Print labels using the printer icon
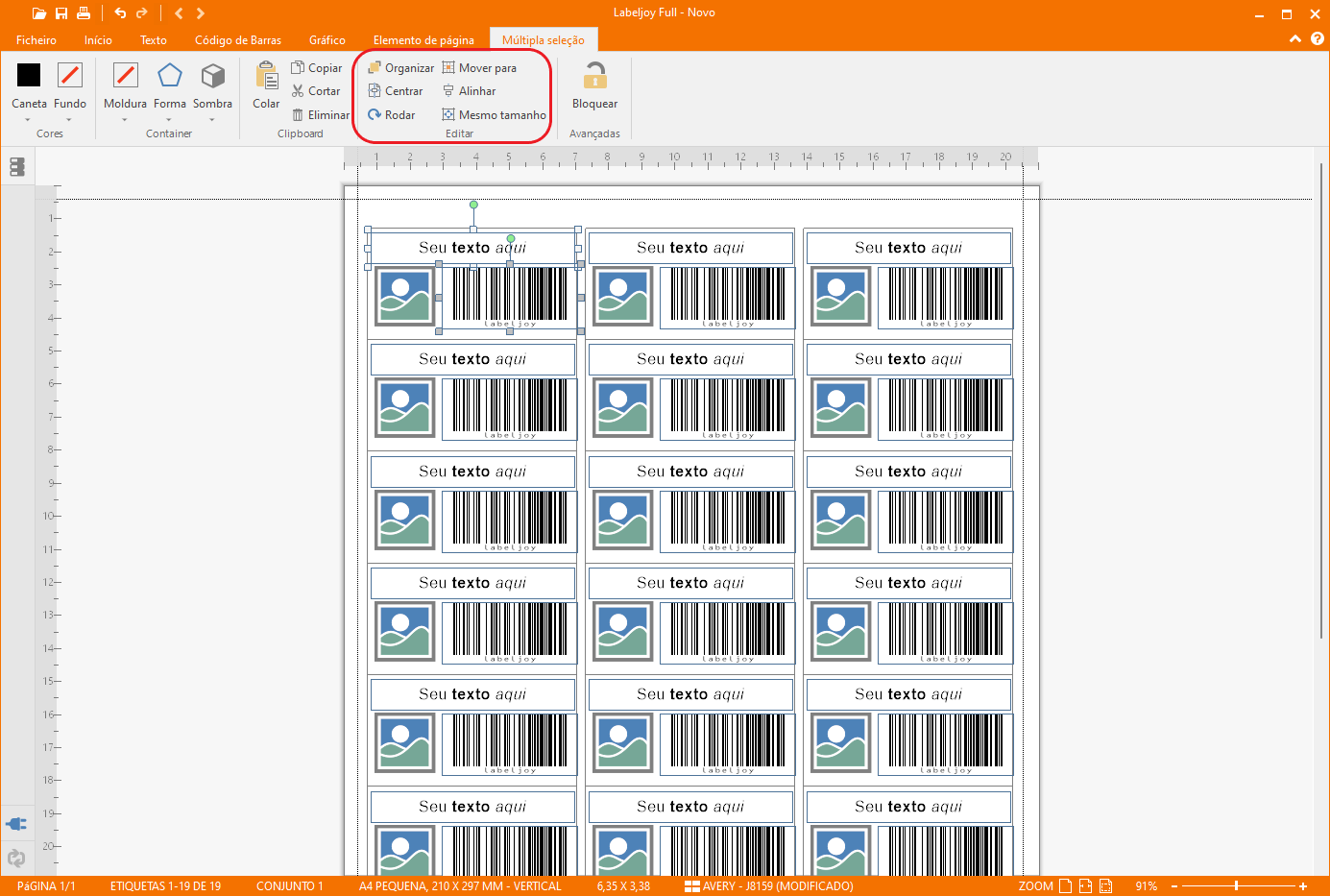Image resolution: width=1330 pixels, height=896 pixels. click(x=84, y=13)
